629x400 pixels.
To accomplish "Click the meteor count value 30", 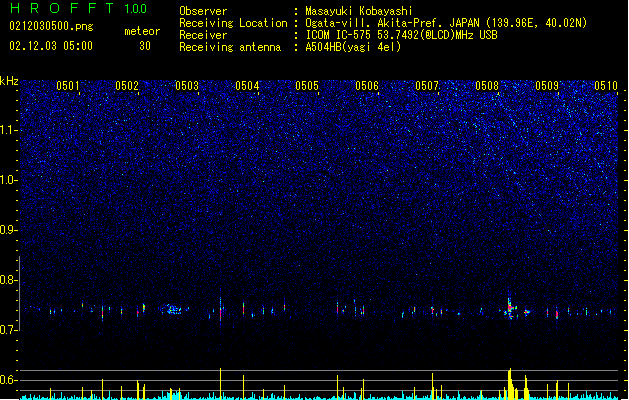I will tap(145, 46).
